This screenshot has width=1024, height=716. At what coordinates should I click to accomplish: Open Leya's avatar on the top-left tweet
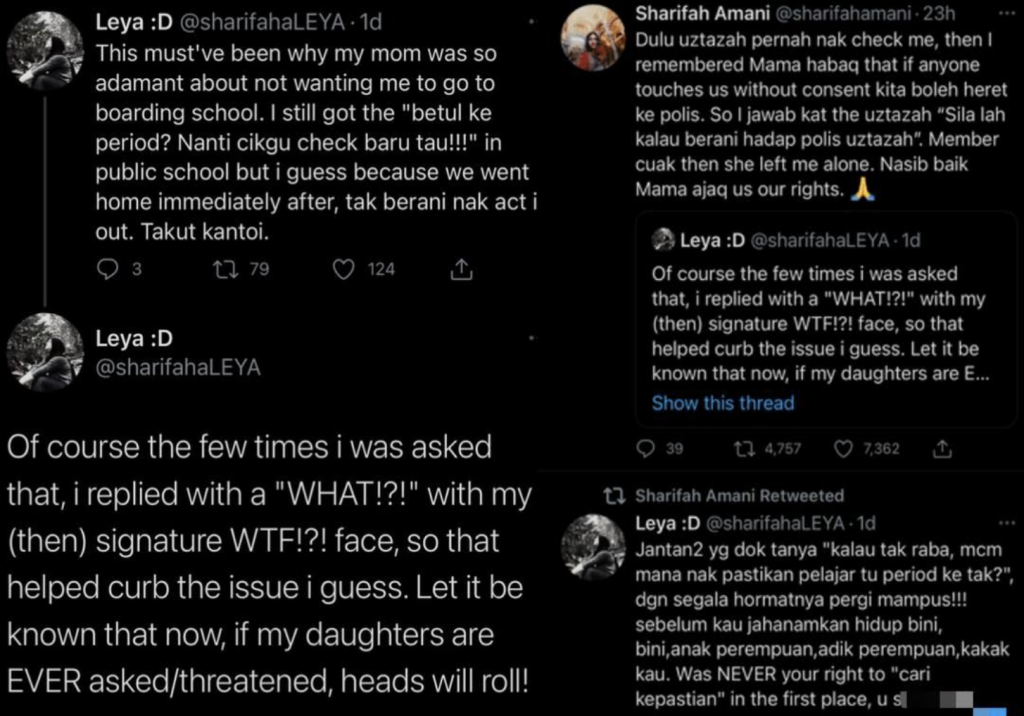point(45,50)
